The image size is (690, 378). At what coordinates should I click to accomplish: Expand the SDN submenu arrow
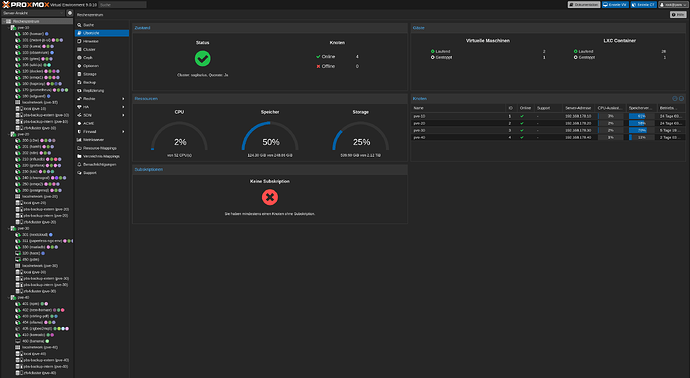(123, 115)
